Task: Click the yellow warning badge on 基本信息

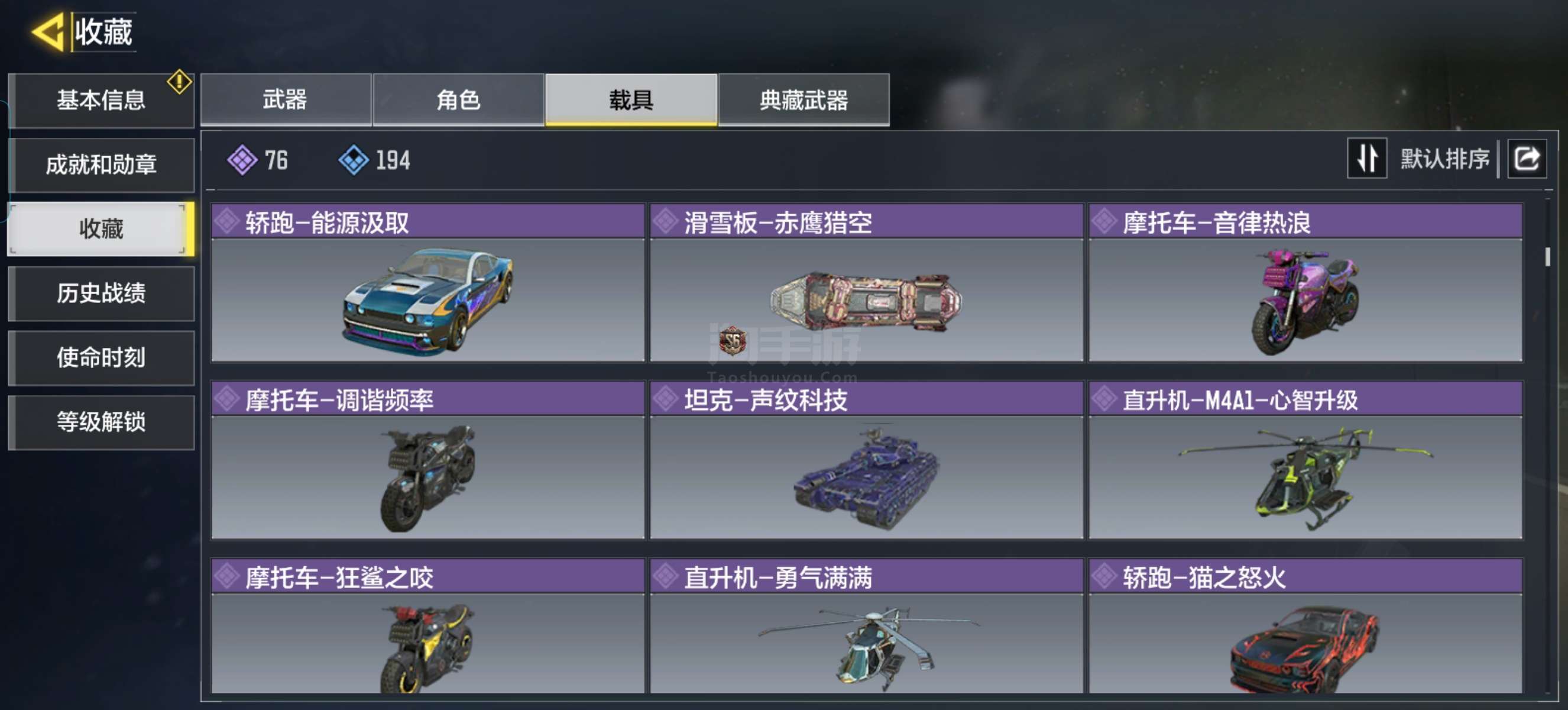Action: tap(179, 82)
